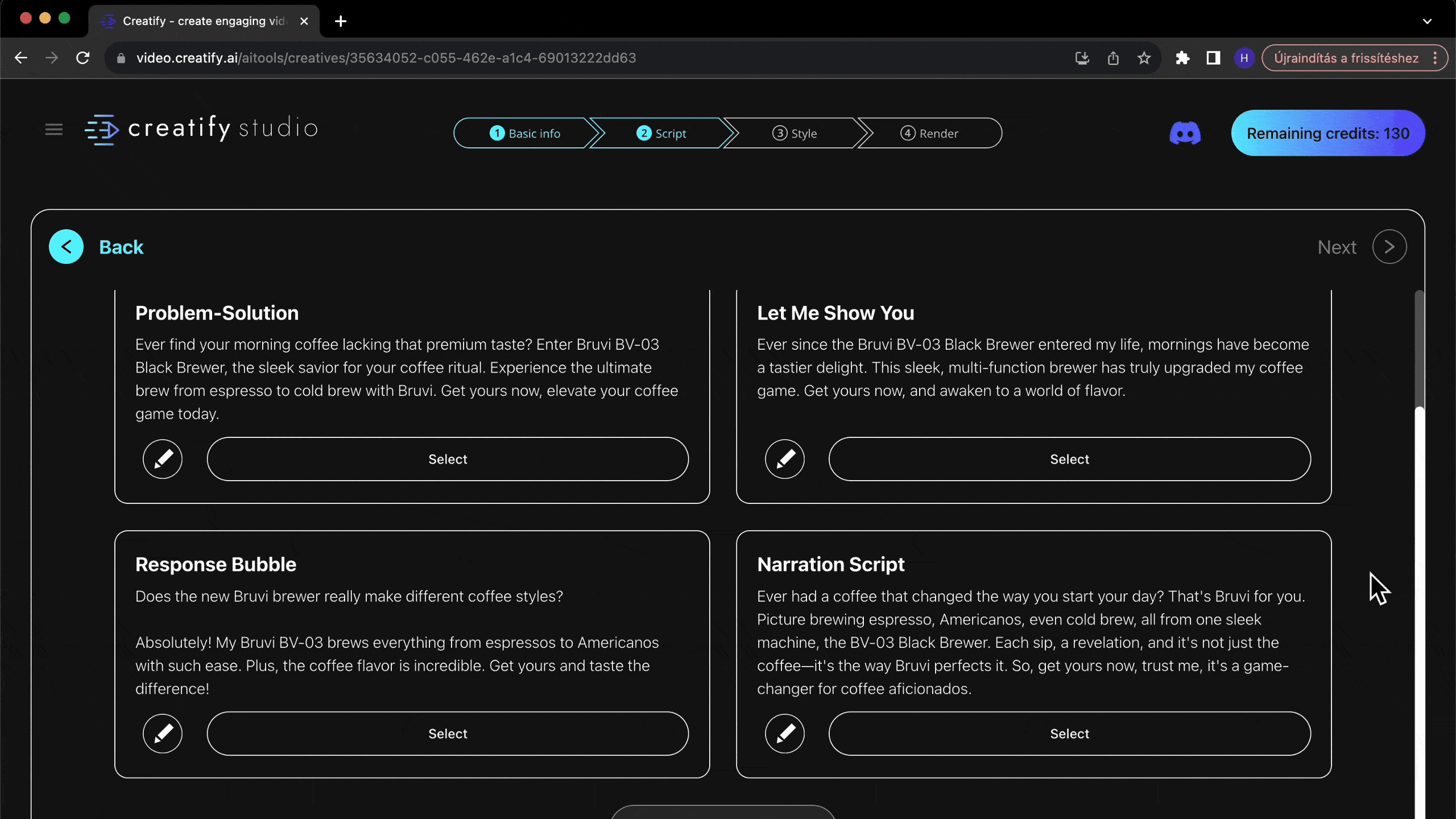Edit the Problem-Solution script with pencil icon
The height and width of the screenshot is (819, 1456).
click(x=163, y=459)
